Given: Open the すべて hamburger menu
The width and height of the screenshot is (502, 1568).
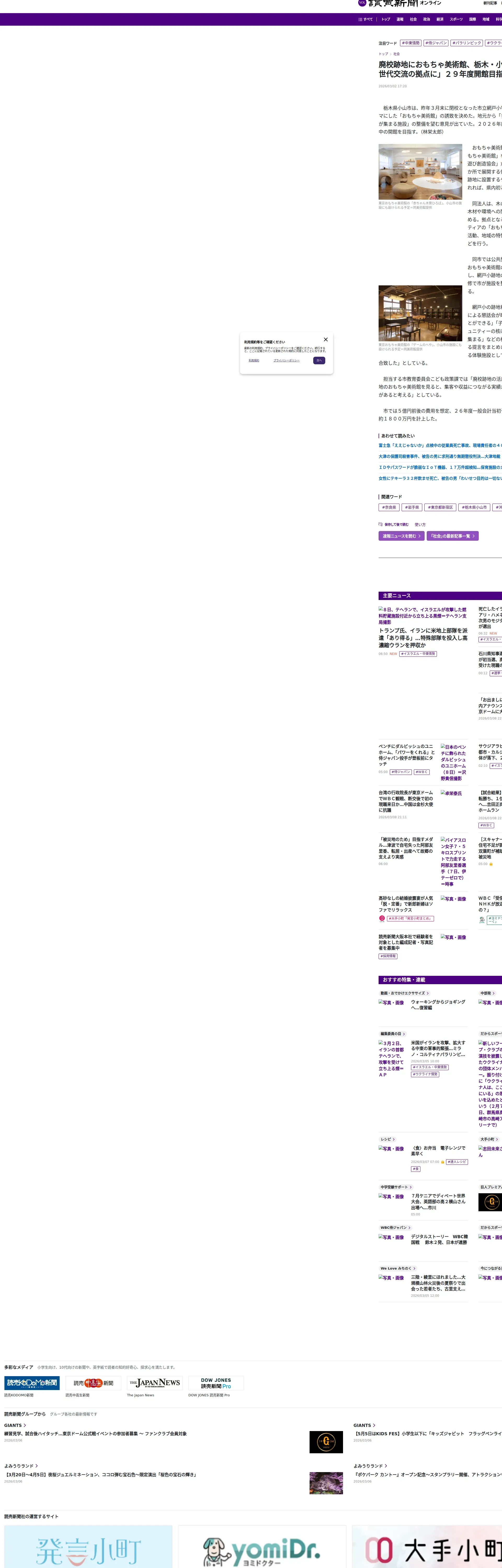Looking at the screenshot, I should click(x=366, y=20).
